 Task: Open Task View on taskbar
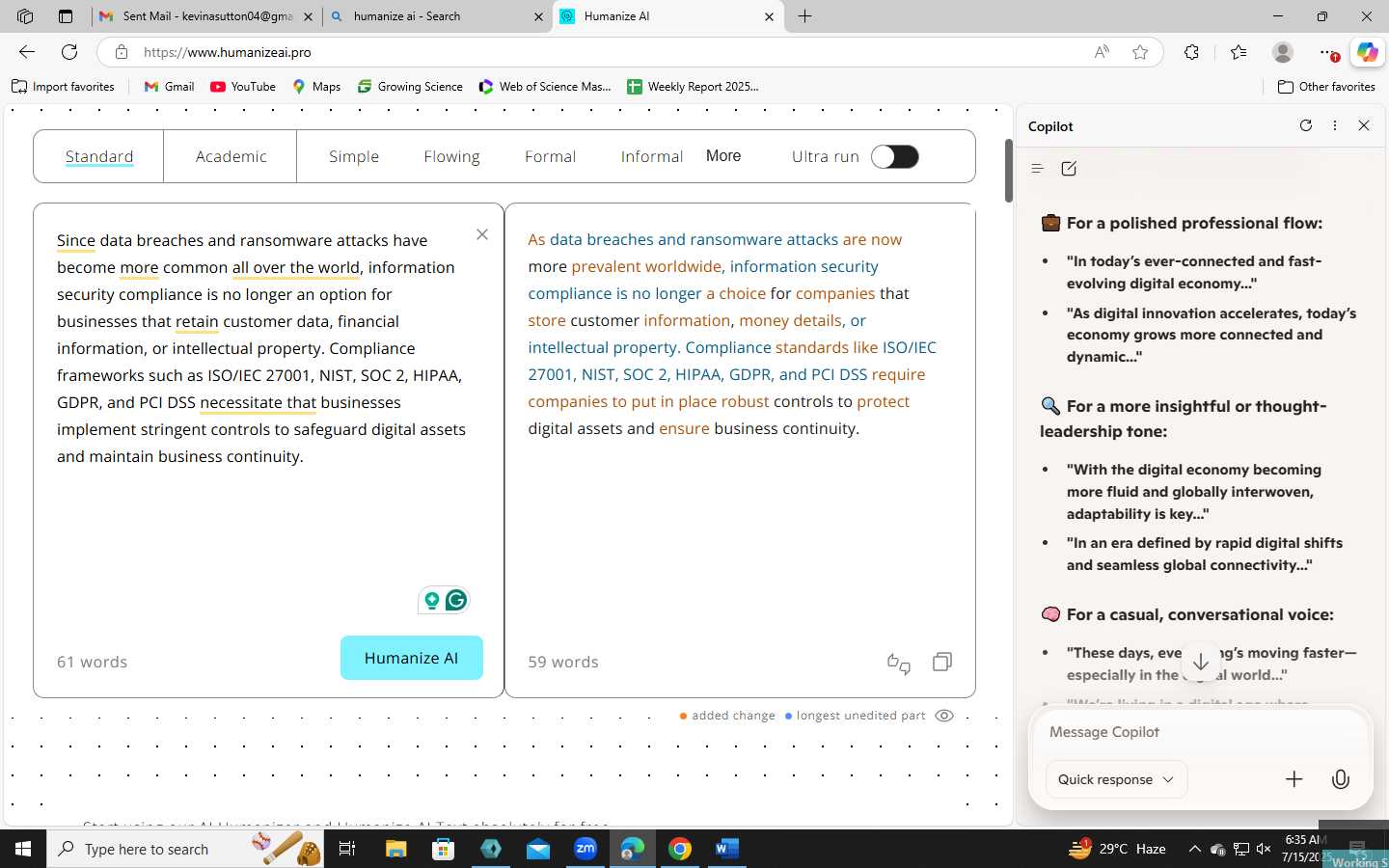[x=347, y=849]
